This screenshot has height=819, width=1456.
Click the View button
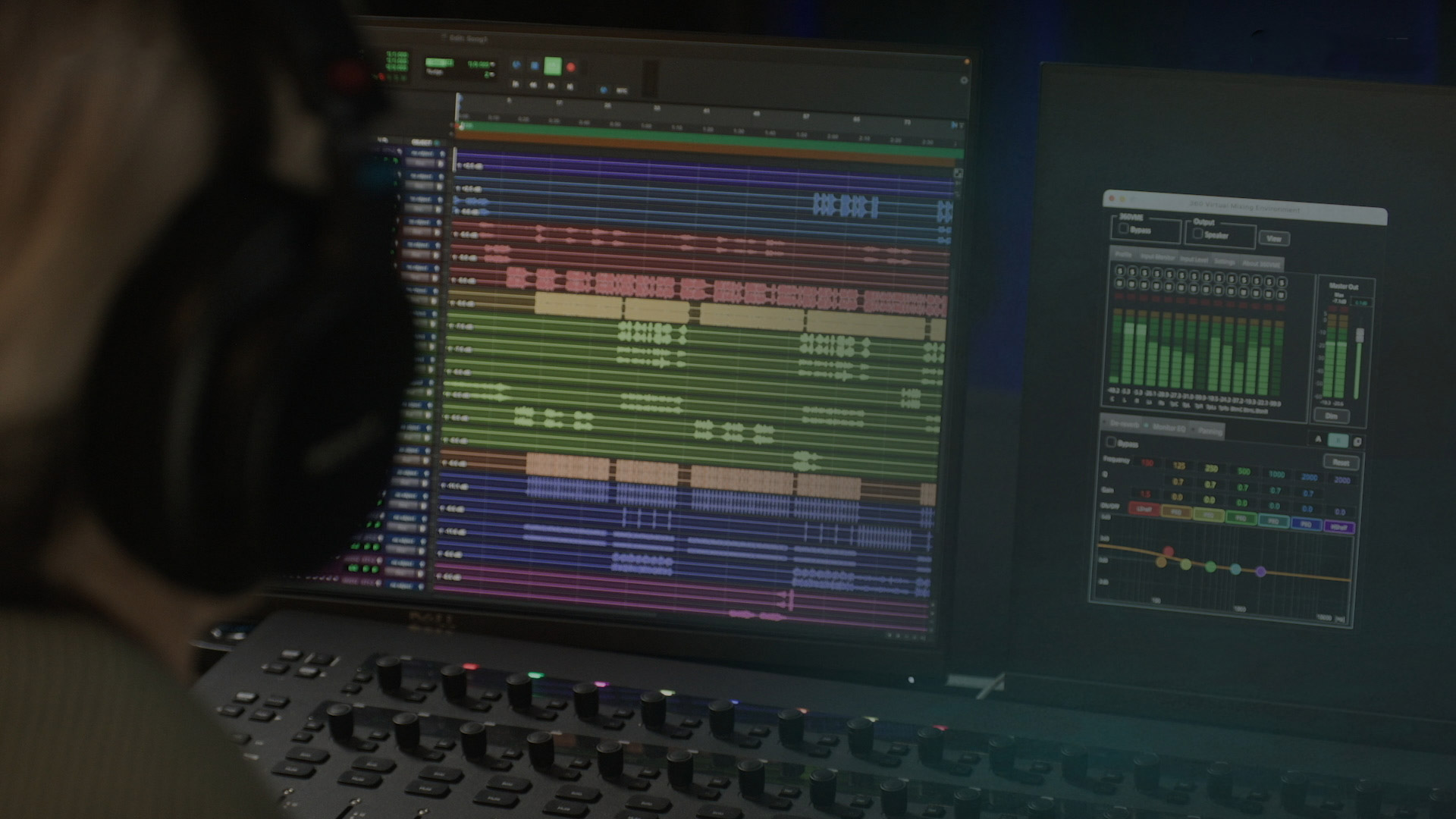point(1273,238)
